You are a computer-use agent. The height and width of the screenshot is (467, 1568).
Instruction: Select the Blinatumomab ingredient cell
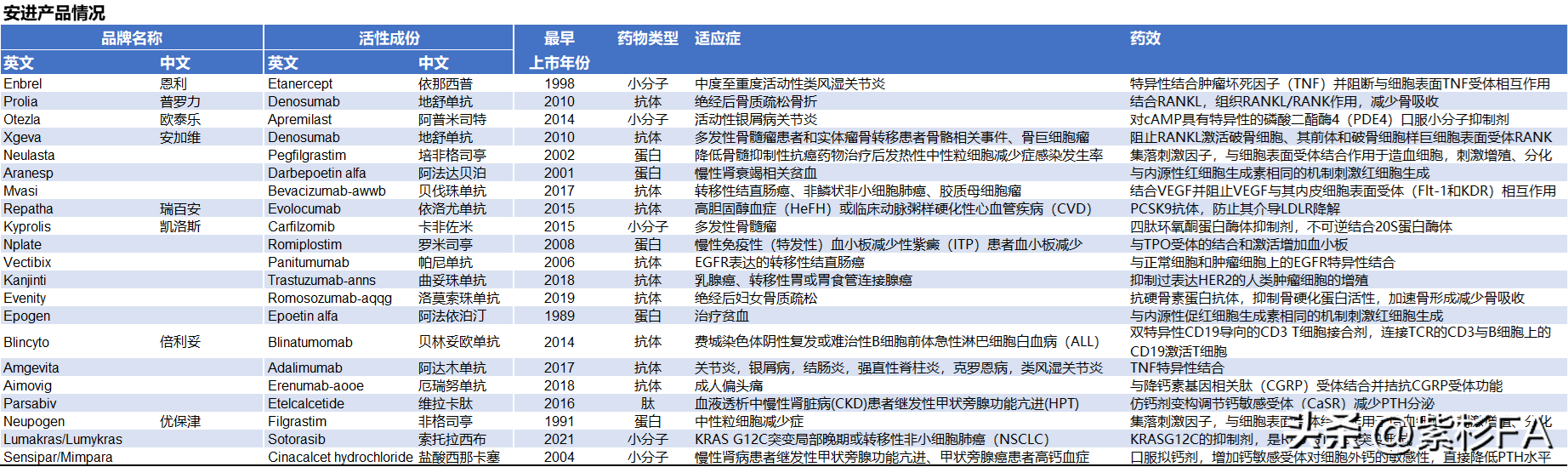pyautogui.click(x=310, y=342)
